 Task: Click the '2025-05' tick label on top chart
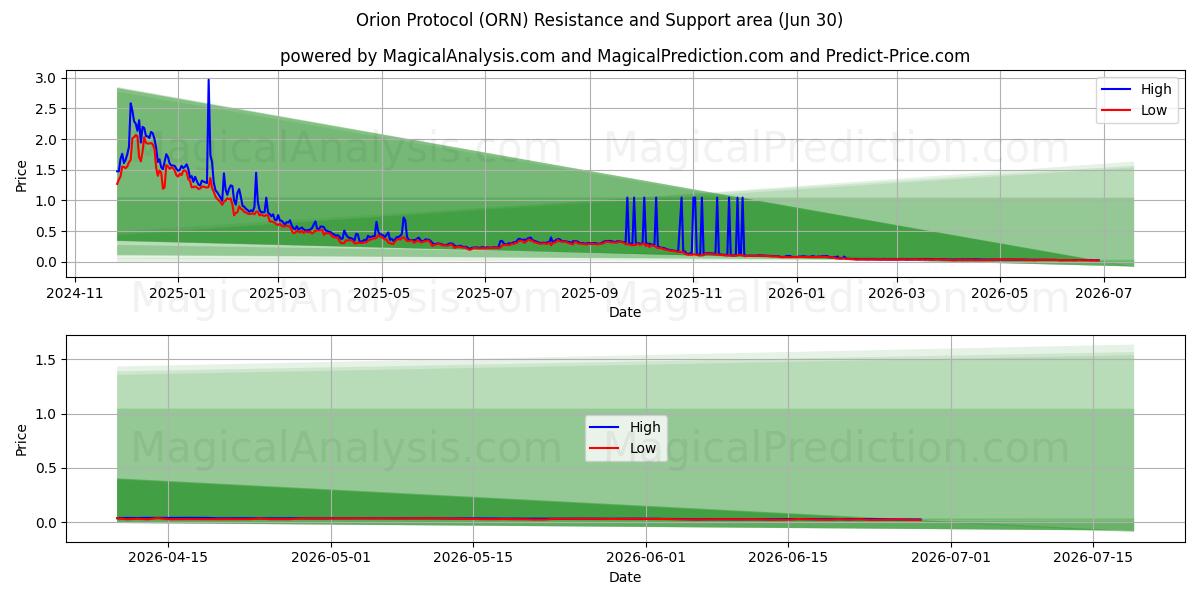pyautogui.click(x=381, y=294)
